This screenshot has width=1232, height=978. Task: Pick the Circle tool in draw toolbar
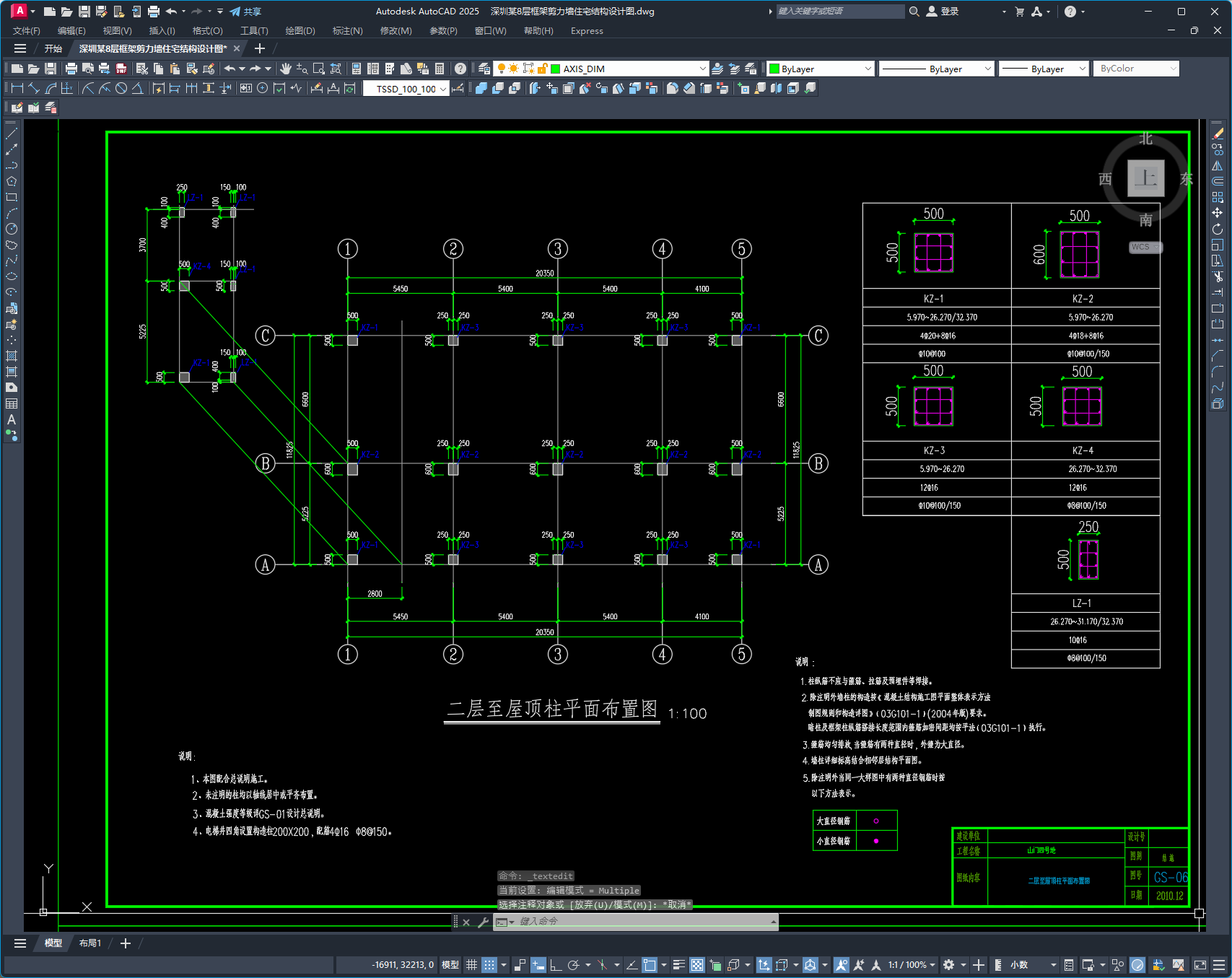click(x=12, y=229)
